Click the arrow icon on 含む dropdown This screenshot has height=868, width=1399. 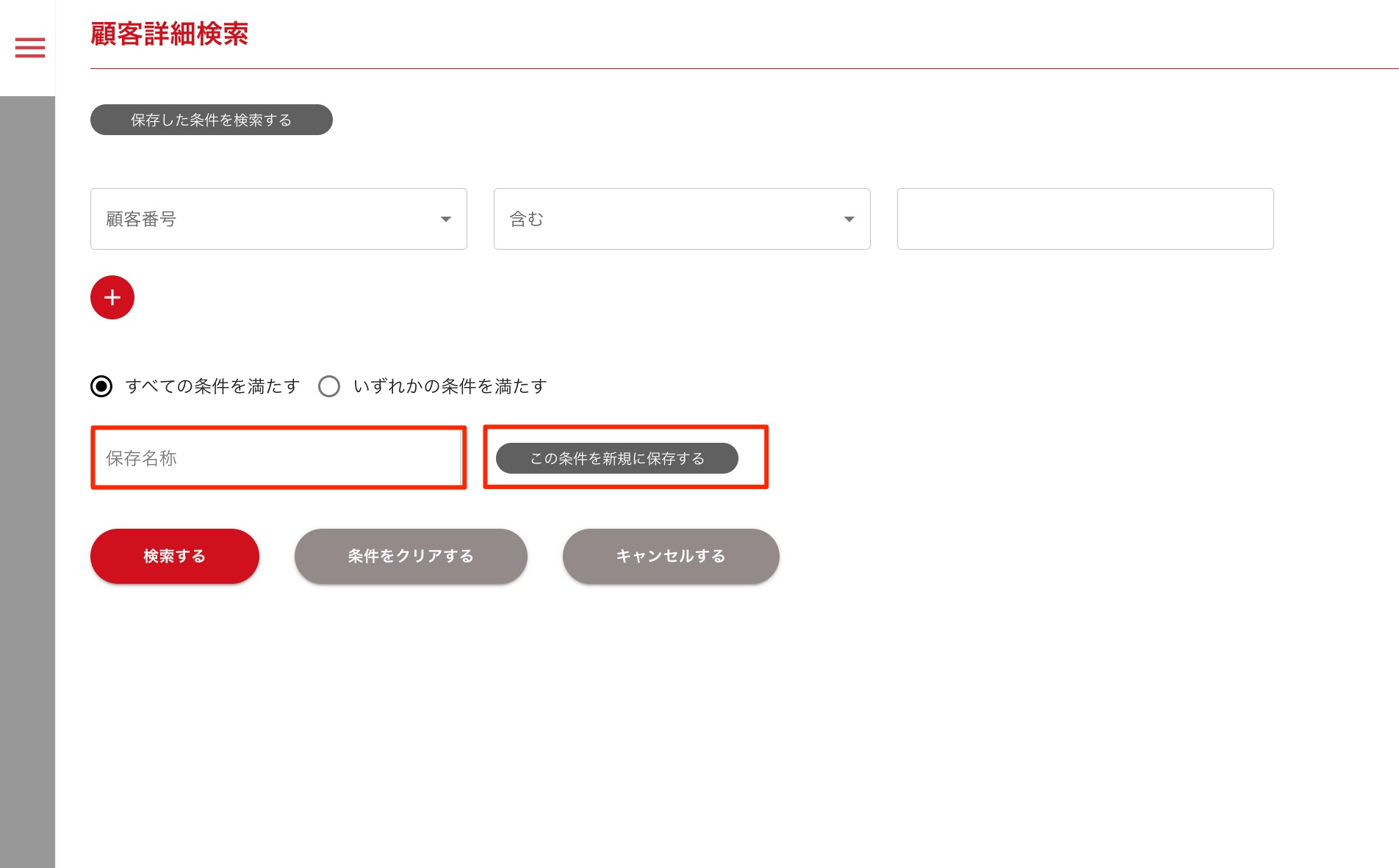[849, 220]
